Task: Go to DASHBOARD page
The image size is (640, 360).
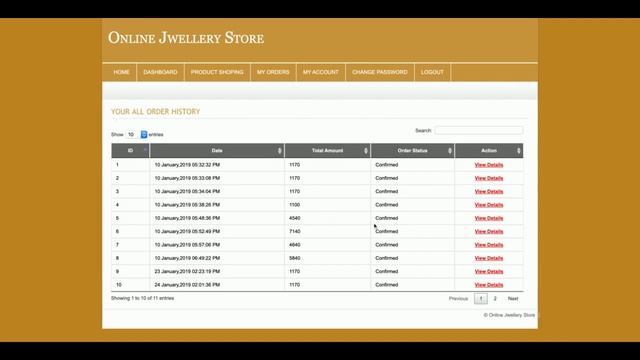Action: click(x=160, y=72)
